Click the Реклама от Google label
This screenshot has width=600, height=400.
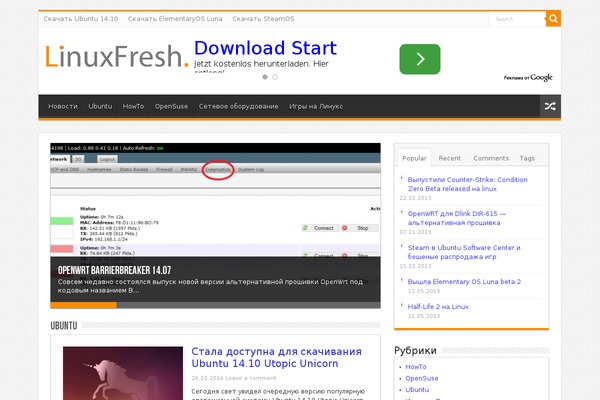[x=528, y=78]
